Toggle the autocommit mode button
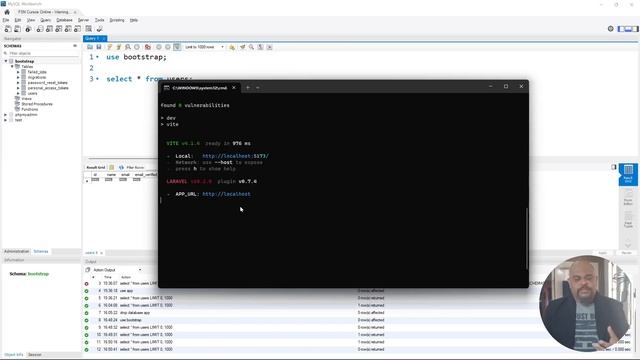 pos(177,47)
